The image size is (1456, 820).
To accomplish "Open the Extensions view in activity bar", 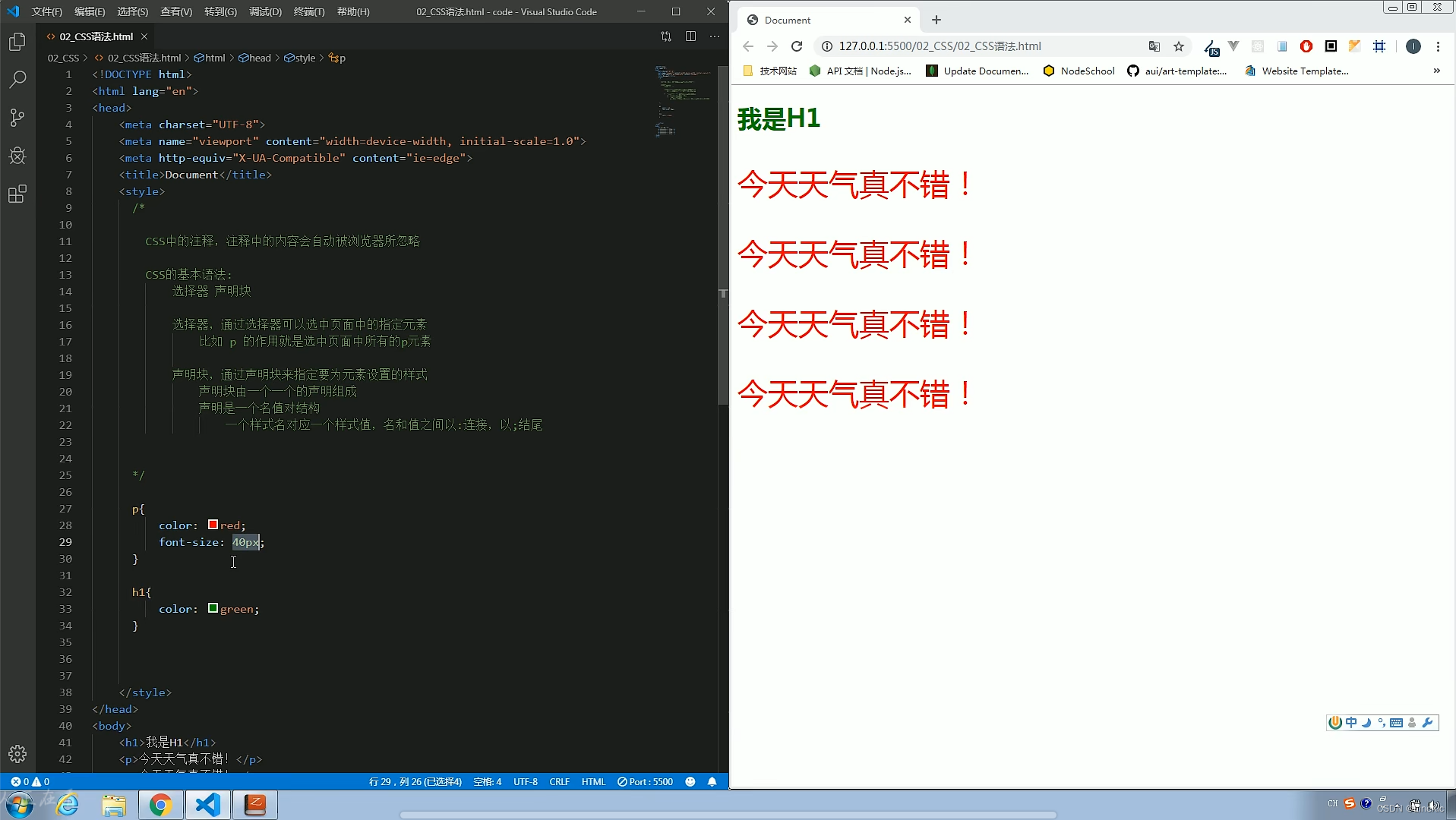I will (17, 194).
